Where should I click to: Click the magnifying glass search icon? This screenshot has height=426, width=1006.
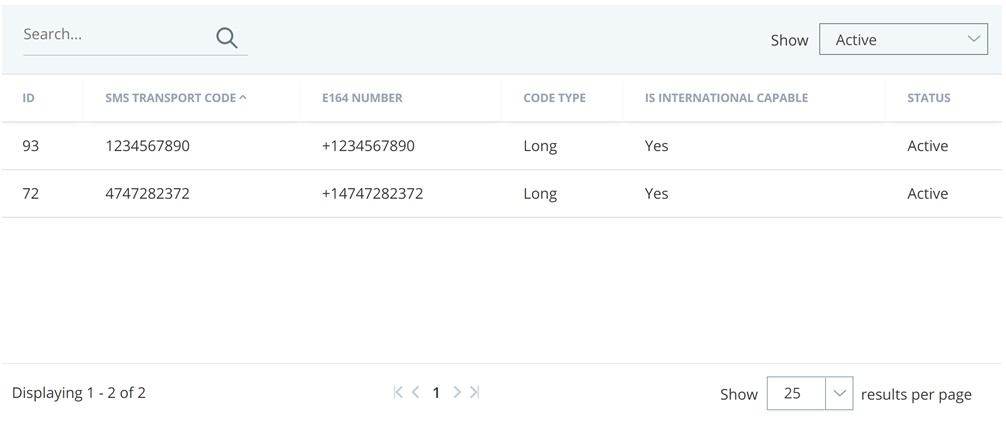click(x=226, y=38)
